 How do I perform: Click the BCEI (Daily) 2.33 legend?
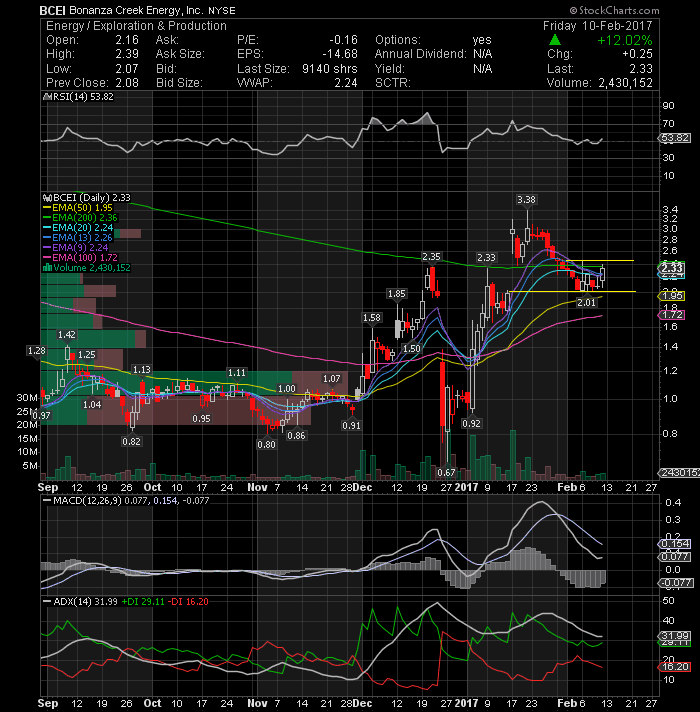point(87,198)
